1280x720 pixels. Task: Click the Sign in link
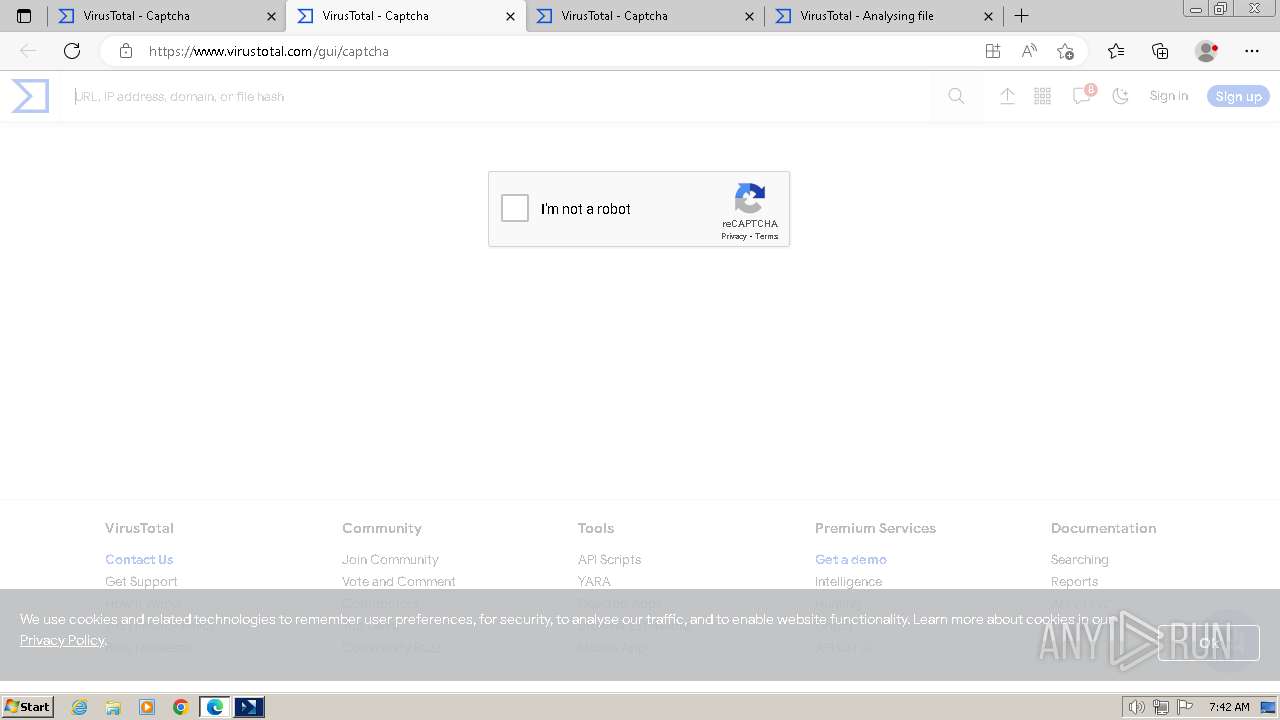1169,96
